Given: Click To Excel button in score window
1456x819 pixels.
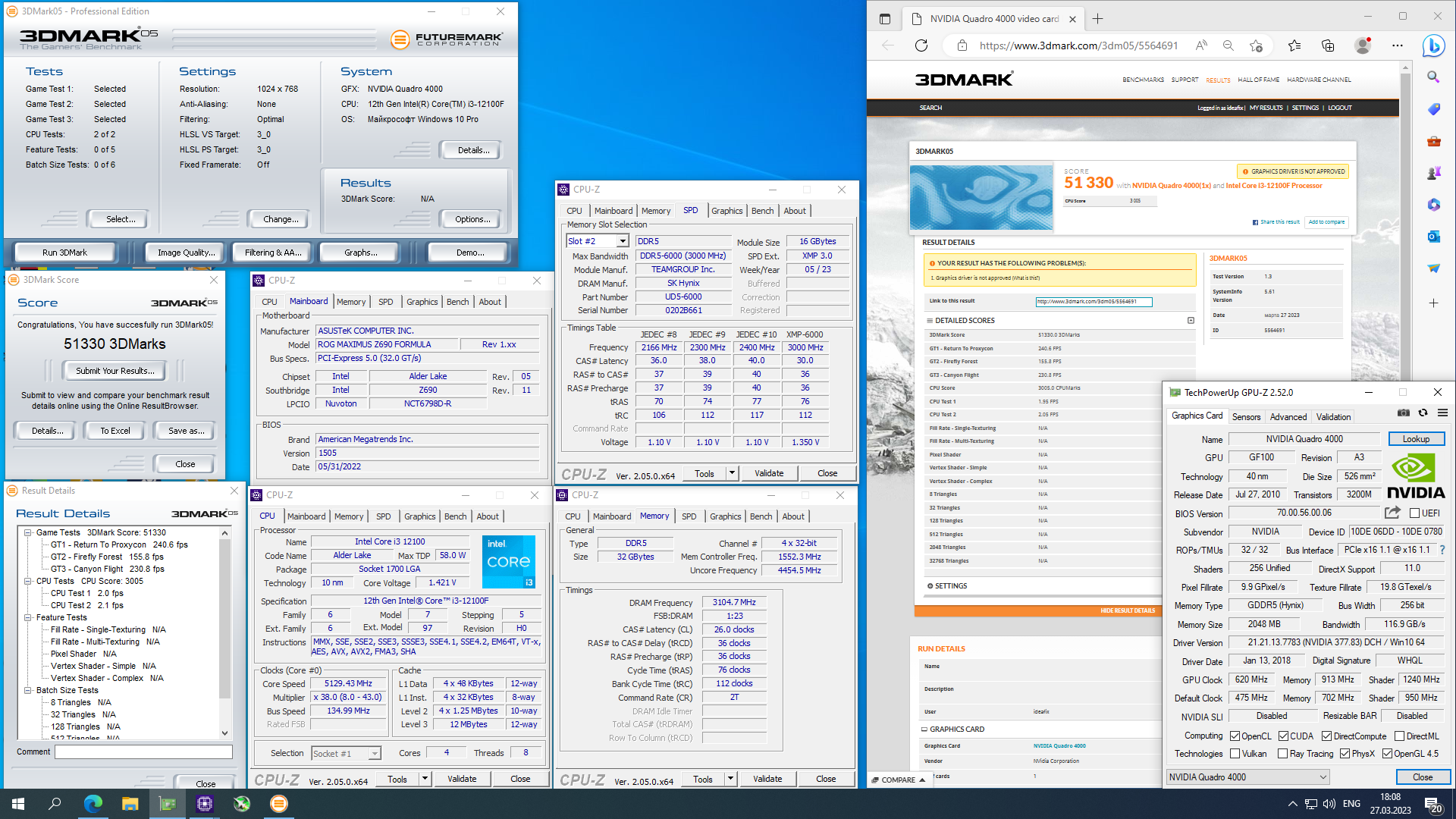Looking at the screenshot, I should click(115, 431).
